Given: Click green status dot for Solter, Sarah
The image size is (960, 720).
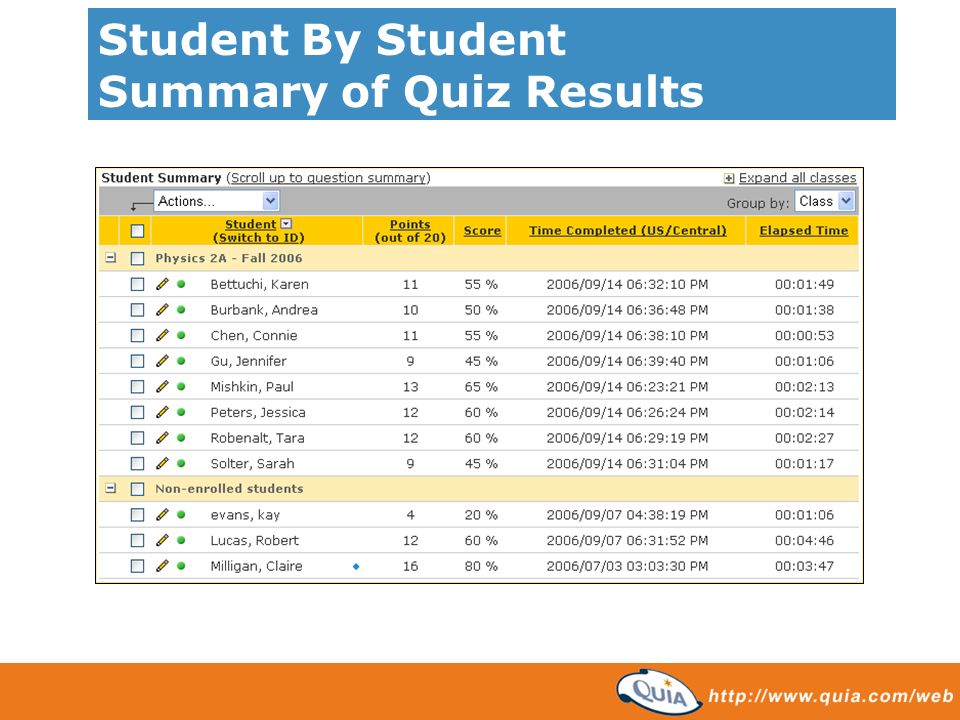Looking at the screenshot, I should [x=181, y=463].
